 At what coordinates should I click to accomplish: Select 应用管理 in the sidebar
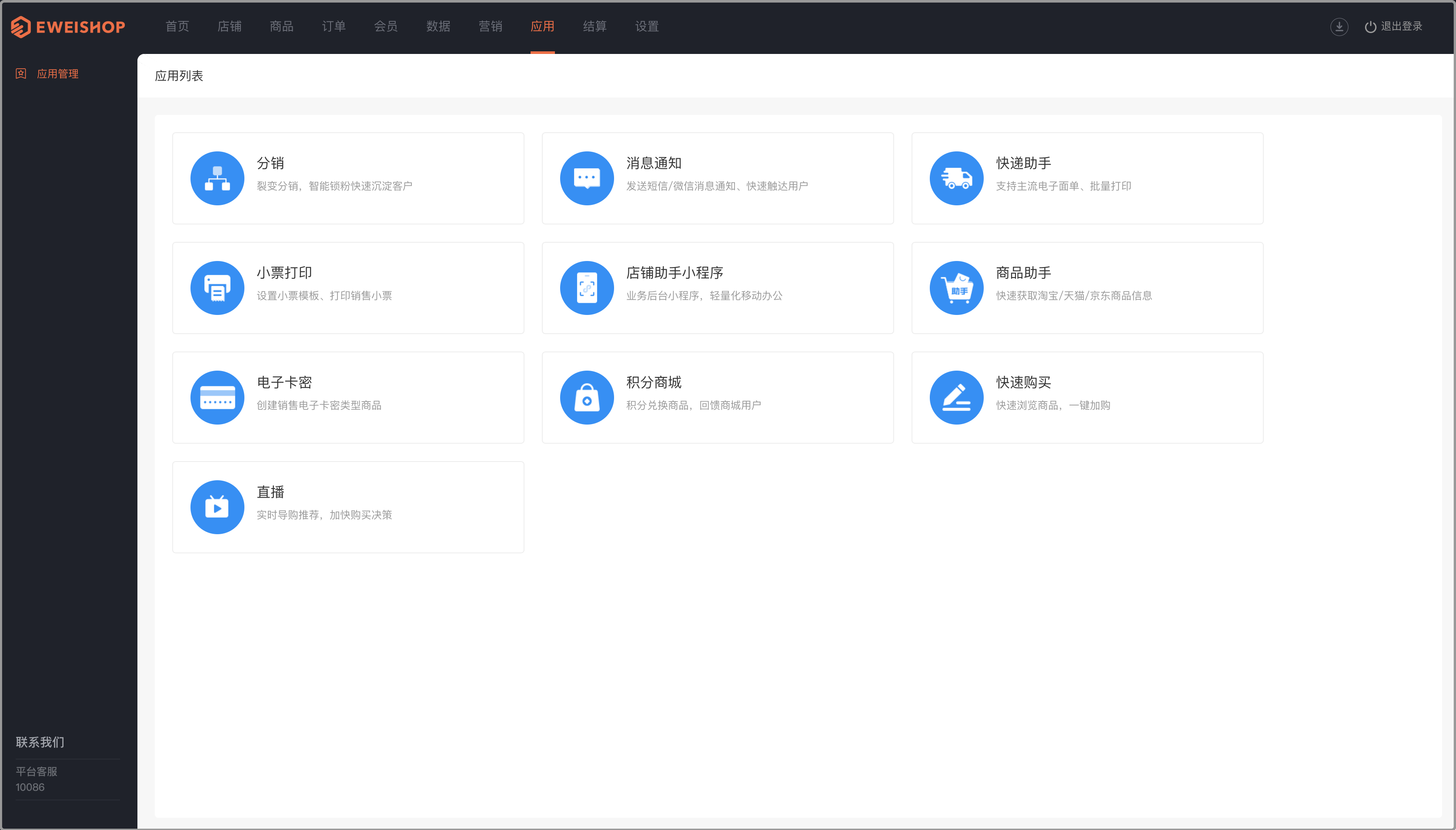(57, 74)
